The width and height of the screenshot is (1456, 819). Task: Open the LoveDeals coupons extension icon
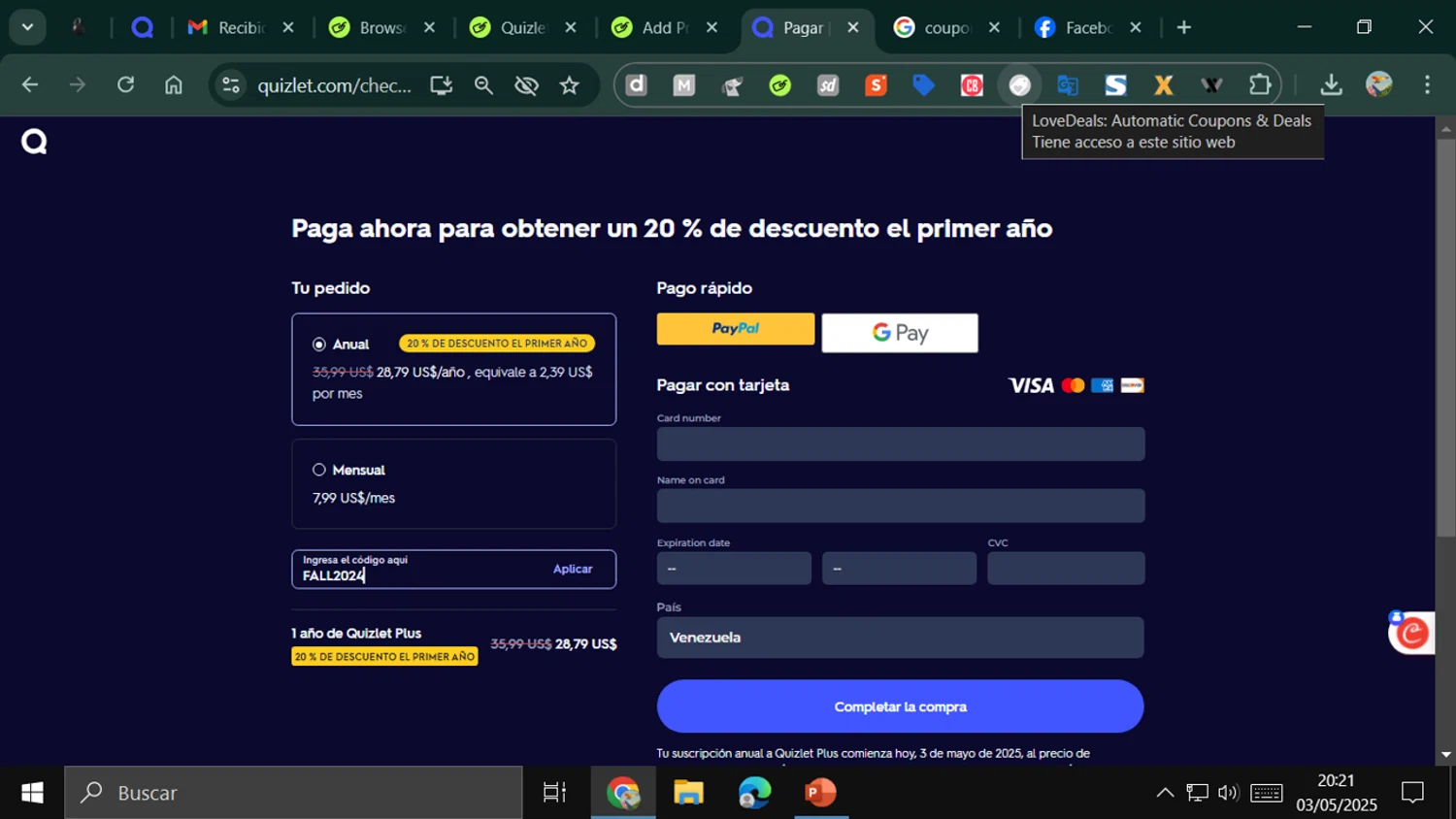[x=1019, y=85]
